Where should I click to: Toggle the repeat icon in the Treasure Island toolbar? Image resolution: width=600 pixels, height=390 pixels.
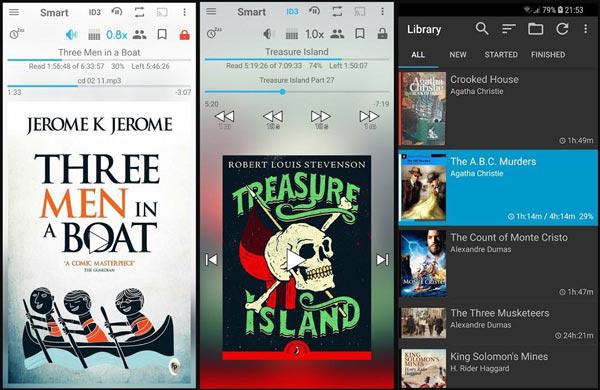[x=337, y=11]
